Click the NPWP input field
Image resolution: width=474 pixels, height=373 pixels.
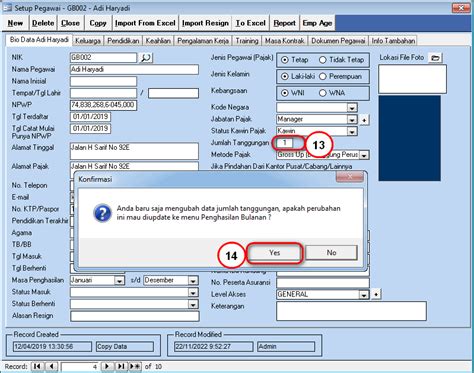tap(103, 105)
